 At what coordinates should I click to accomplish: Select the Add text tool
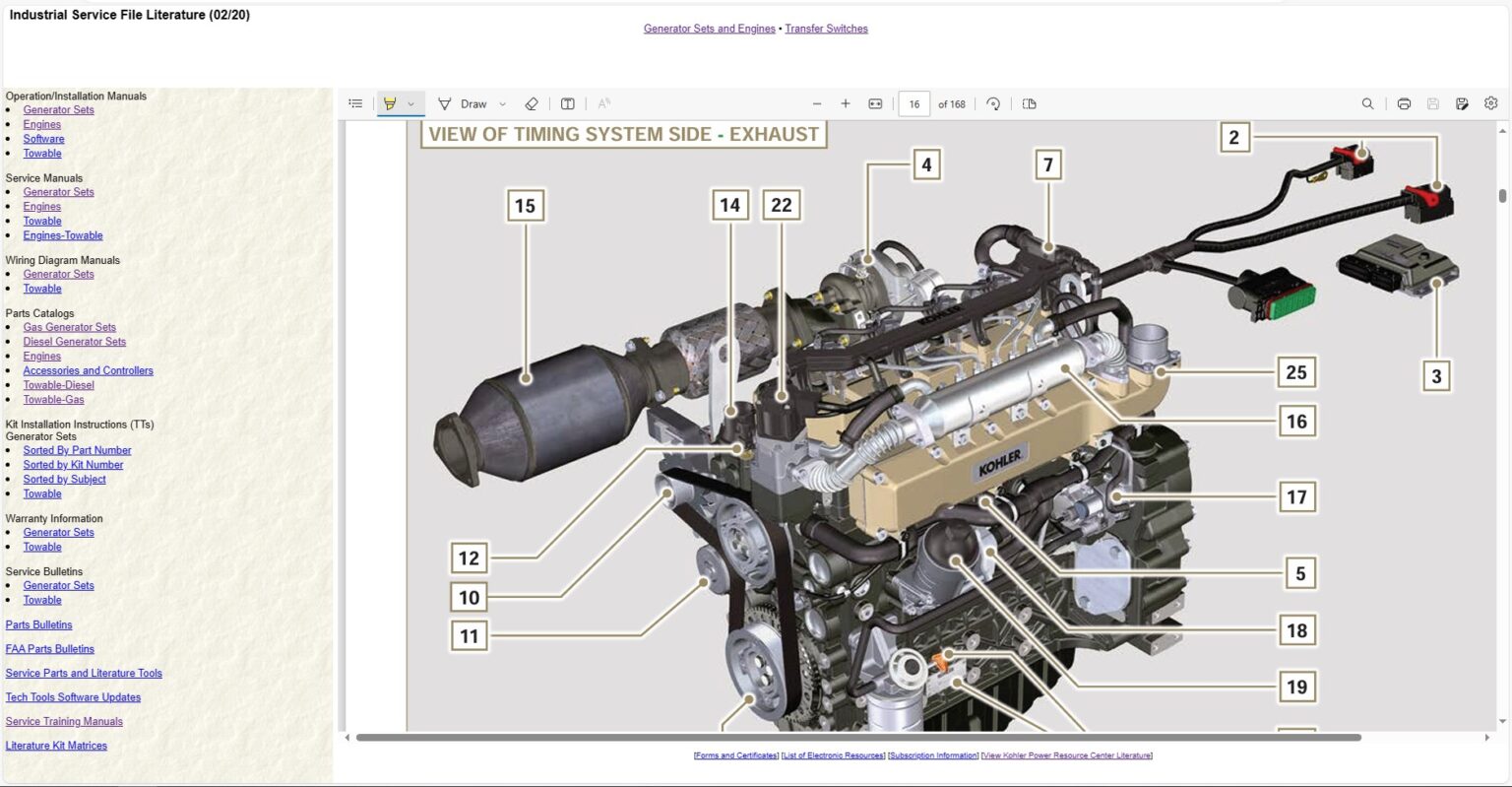(x=568, y=103)
